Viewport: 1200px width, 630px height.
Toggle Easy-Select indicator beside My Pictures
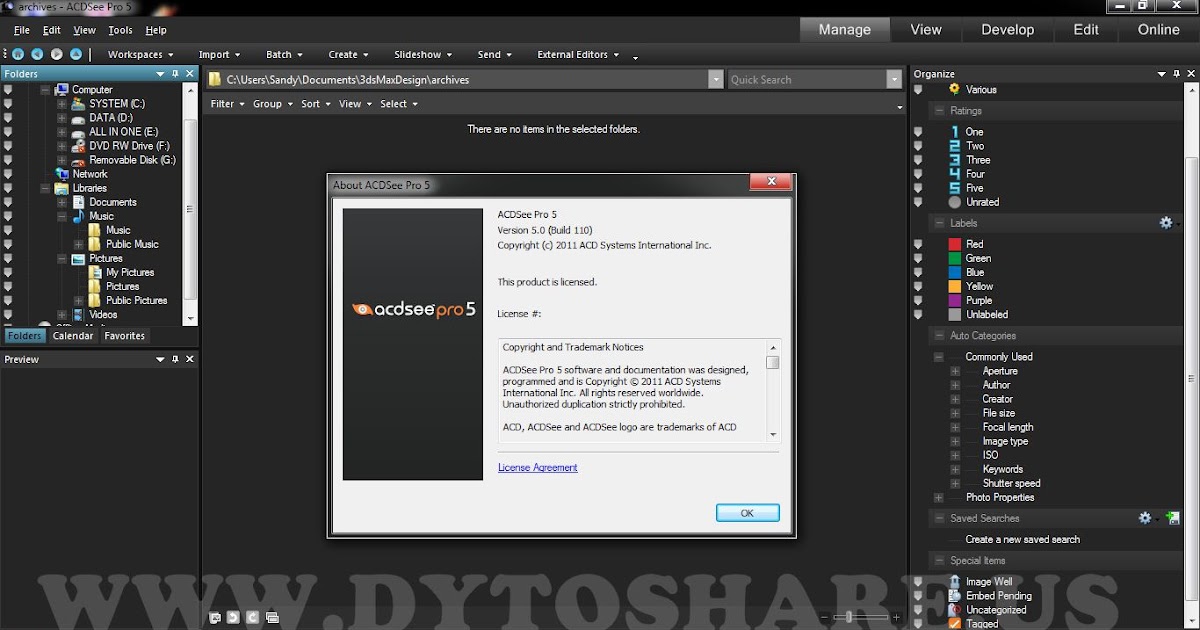pos(9,272)
